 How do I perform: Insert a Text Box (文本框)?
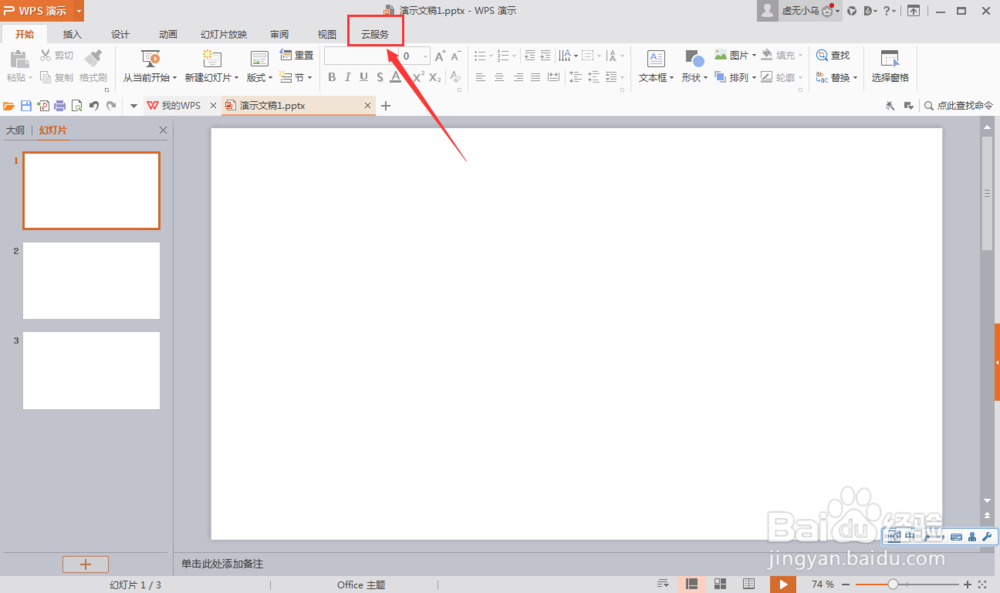pos(656,66)
